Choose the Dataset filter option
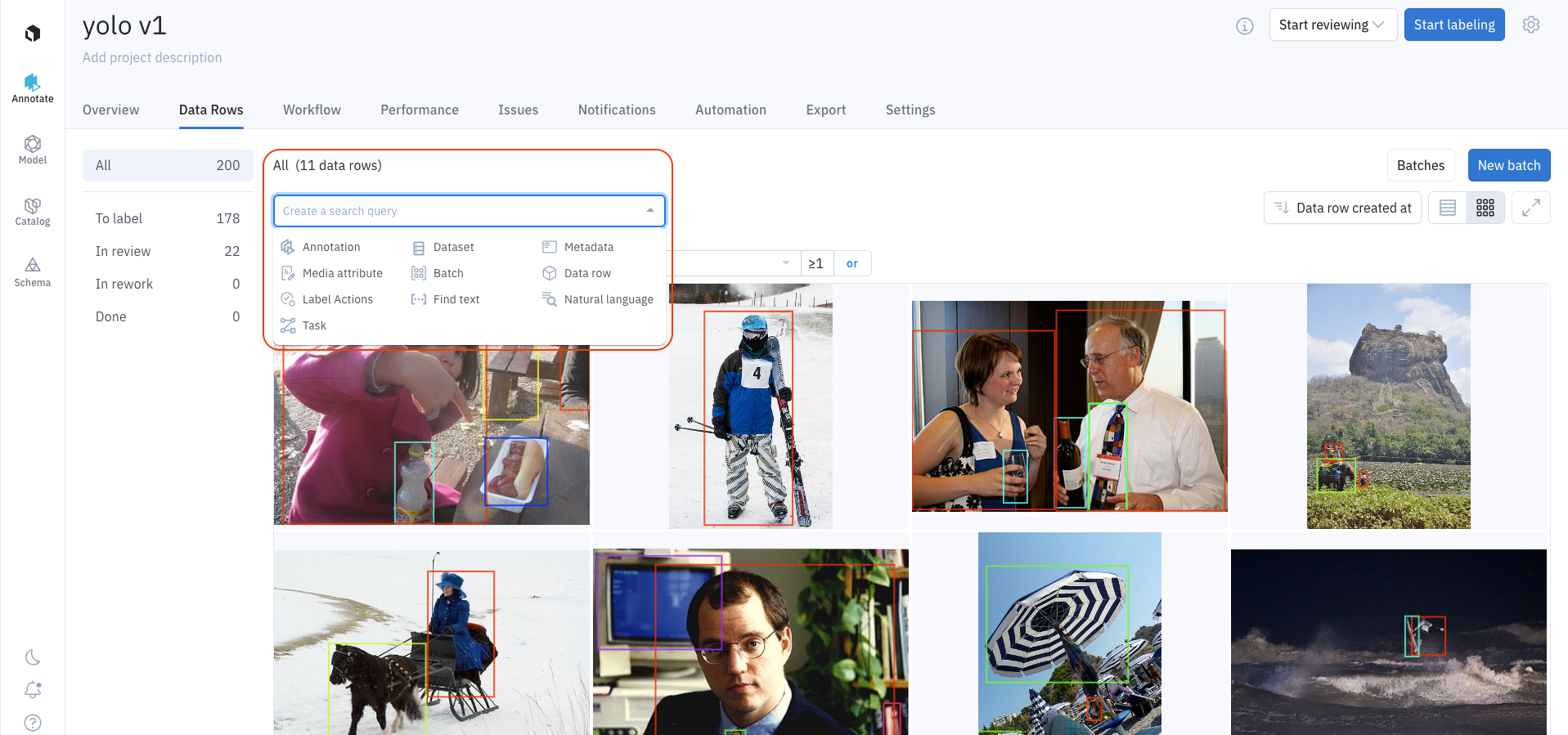 [x=443, y=247]
